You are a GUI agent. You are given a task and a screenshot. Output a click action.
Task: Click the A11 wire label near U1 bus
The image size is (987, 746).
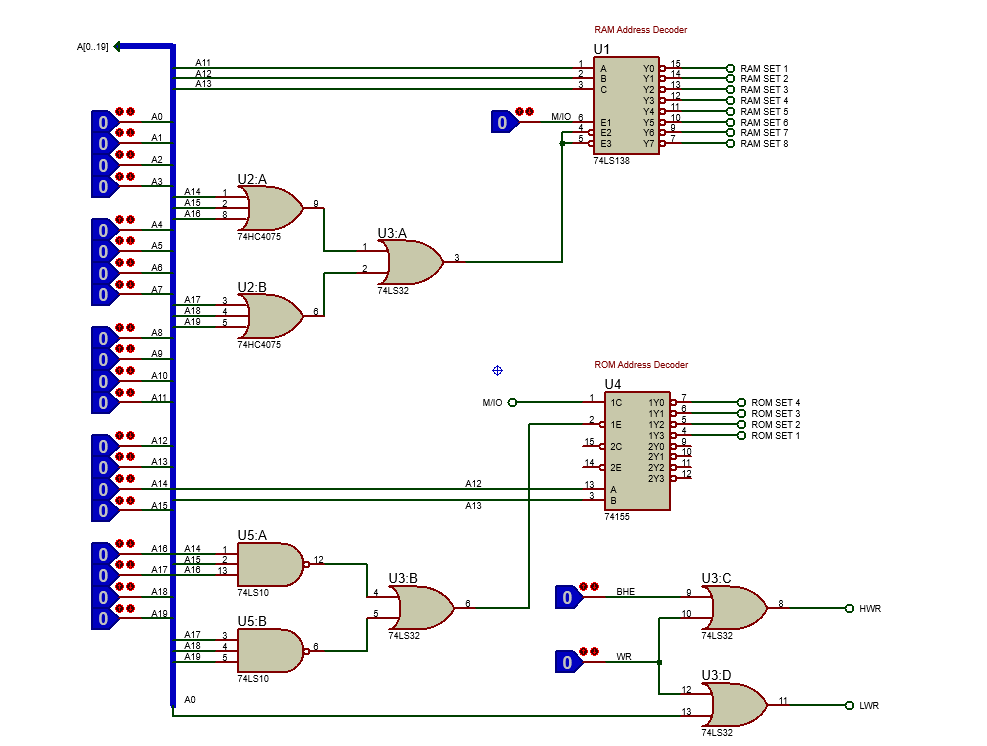203,62
